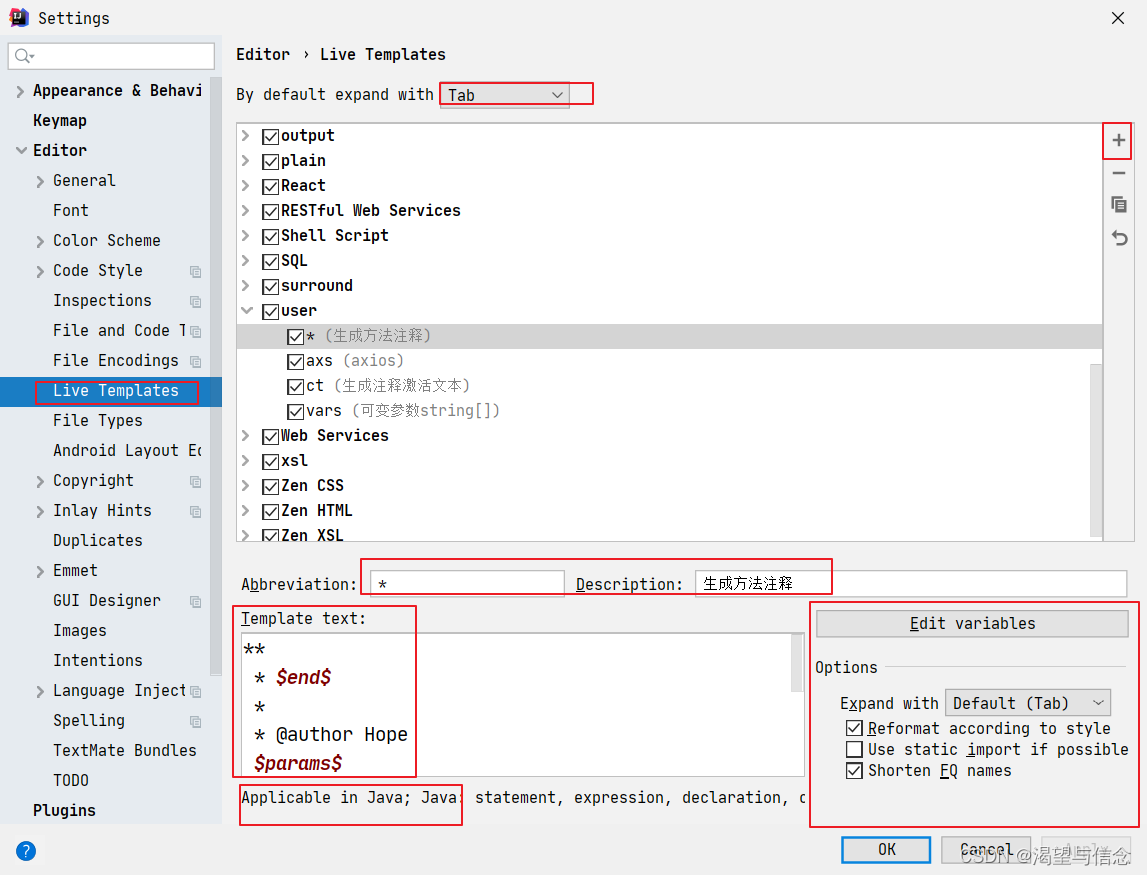Open the Keymap settings page
Screen dimensions: 1147x875
[x=60, y=121]
